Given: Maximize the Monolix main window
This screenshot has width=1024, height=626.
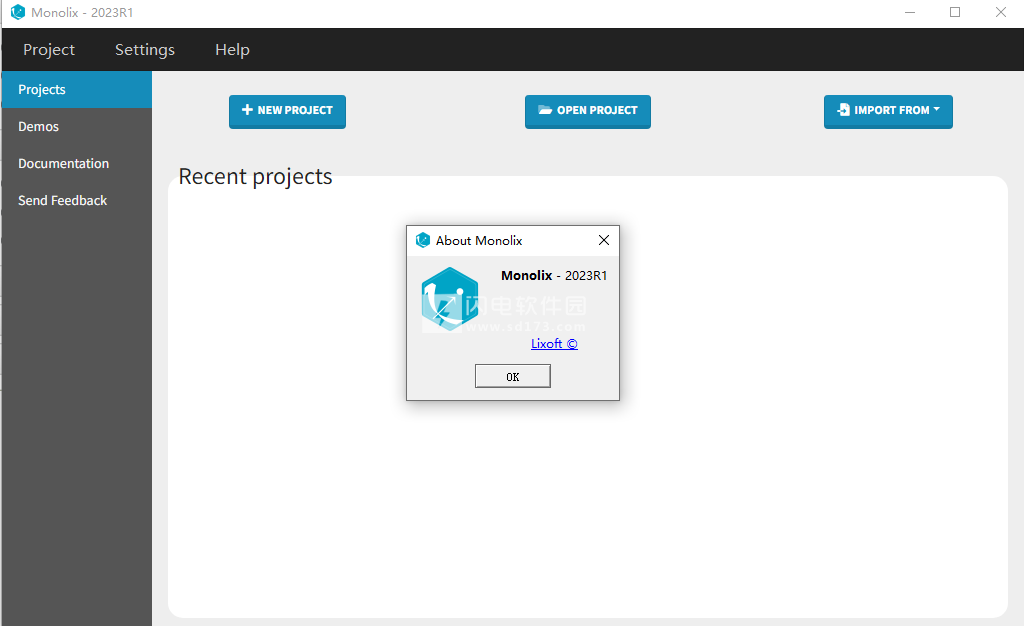Looking at the screenshot, I should tap(955, 12).
